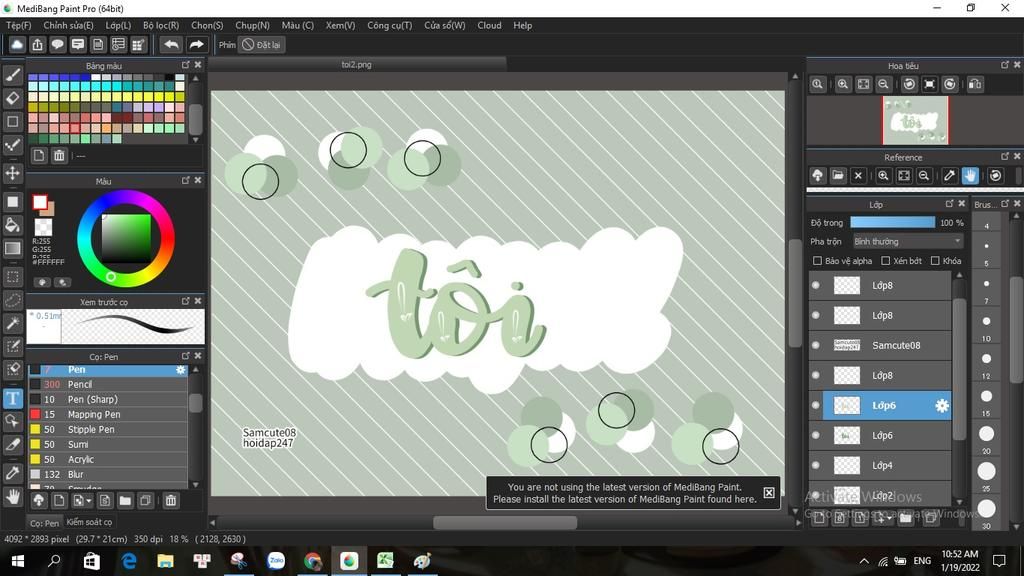This screenshot has height=576, width=1024.
Task: Toggle visibility of the topmost Lớp8 layer
Action: click(816, 285)
